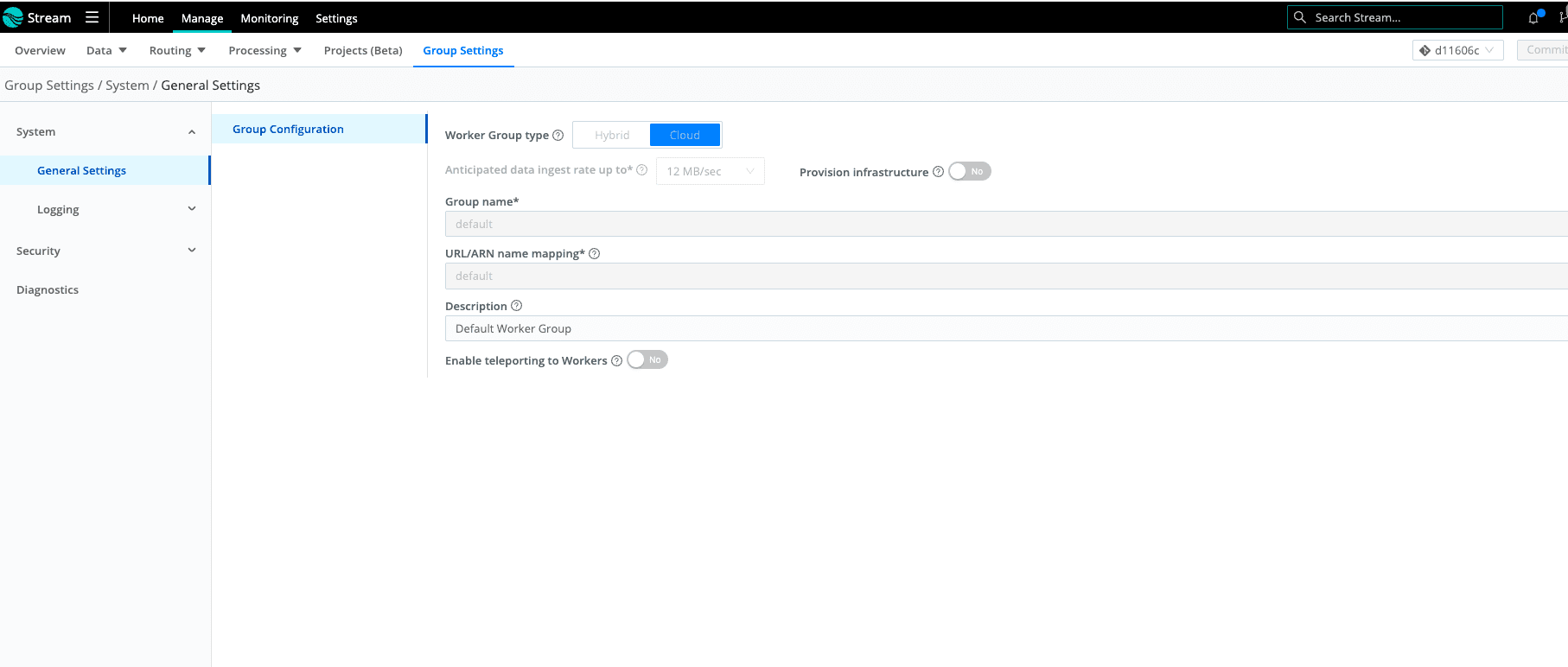Click the Commit button

pyautogui.click(x=1545, y=50)
